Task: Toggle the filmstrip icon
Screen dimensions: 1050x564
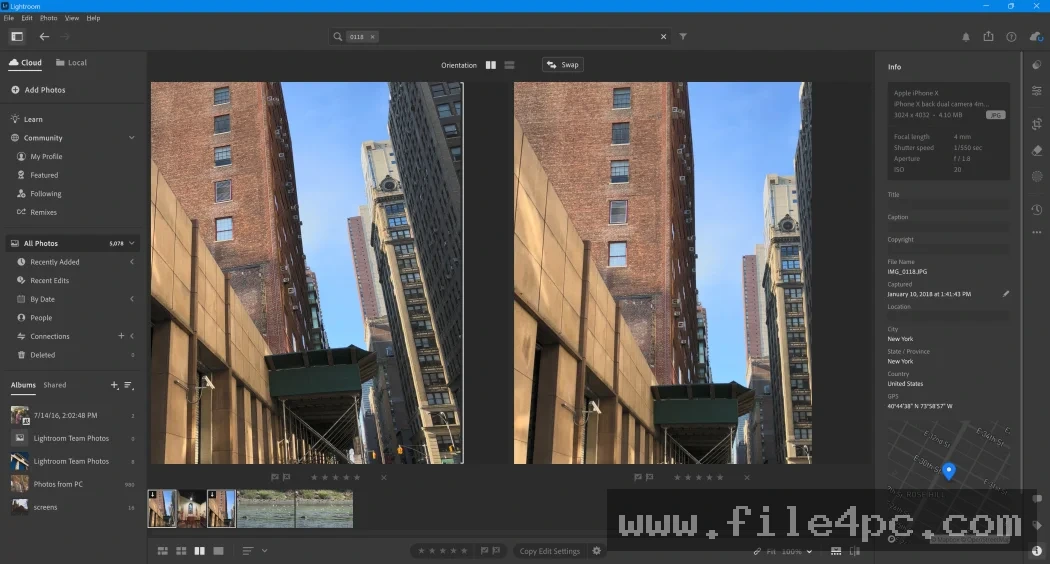Action: [836, 551]
